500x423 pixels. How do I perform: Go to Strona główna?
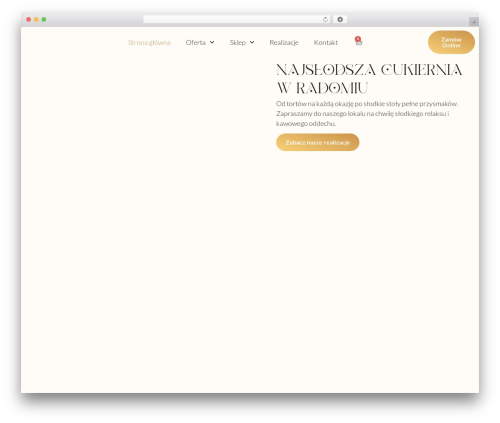[149, 42]
